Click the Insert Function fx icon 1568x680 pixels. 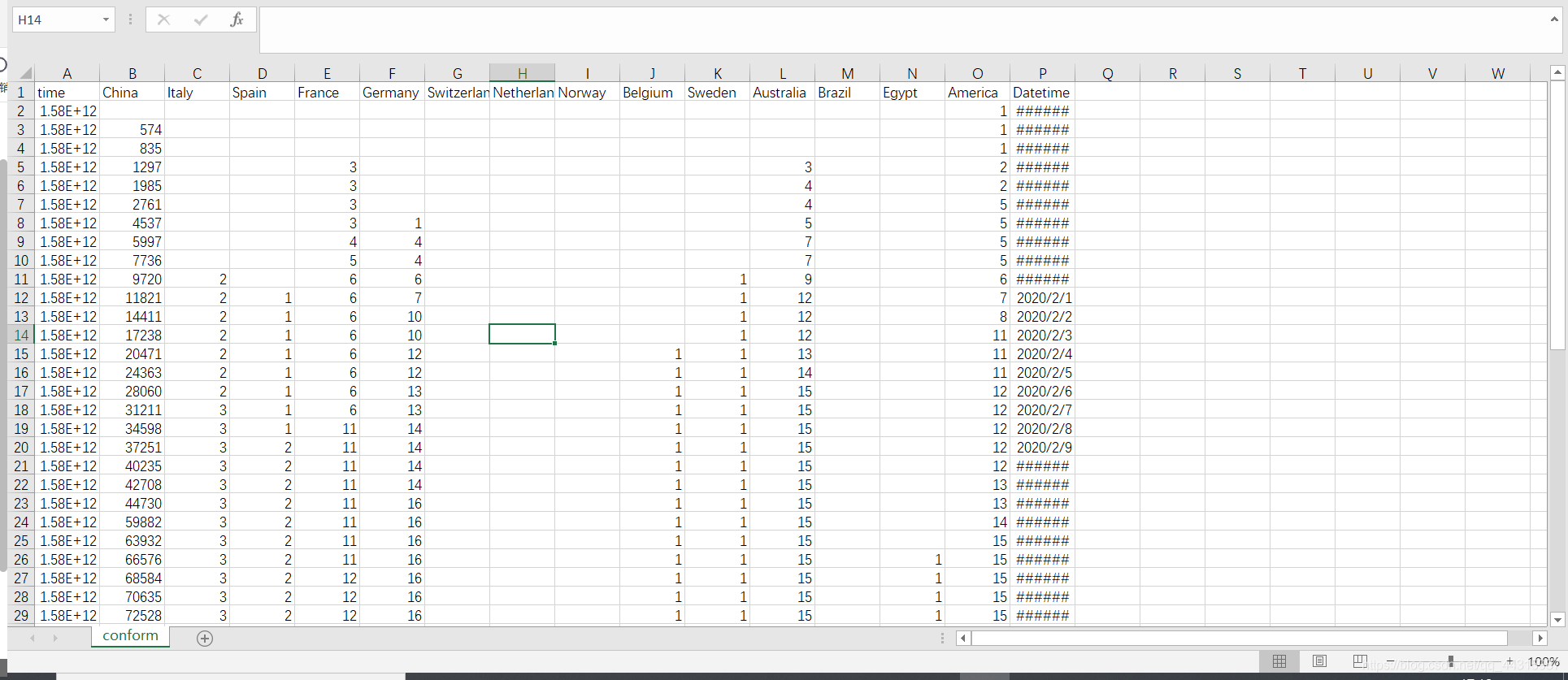point(237,19)
